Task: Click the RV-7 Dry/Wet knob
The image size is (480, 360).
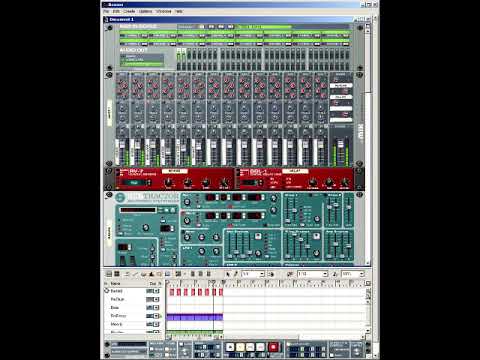Action: pos(224,182)
